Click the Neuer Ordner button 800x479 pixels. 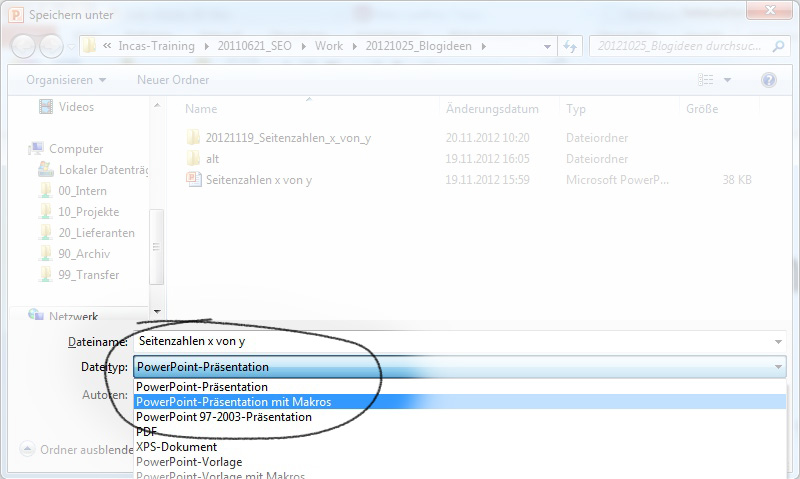pos(173,80)
